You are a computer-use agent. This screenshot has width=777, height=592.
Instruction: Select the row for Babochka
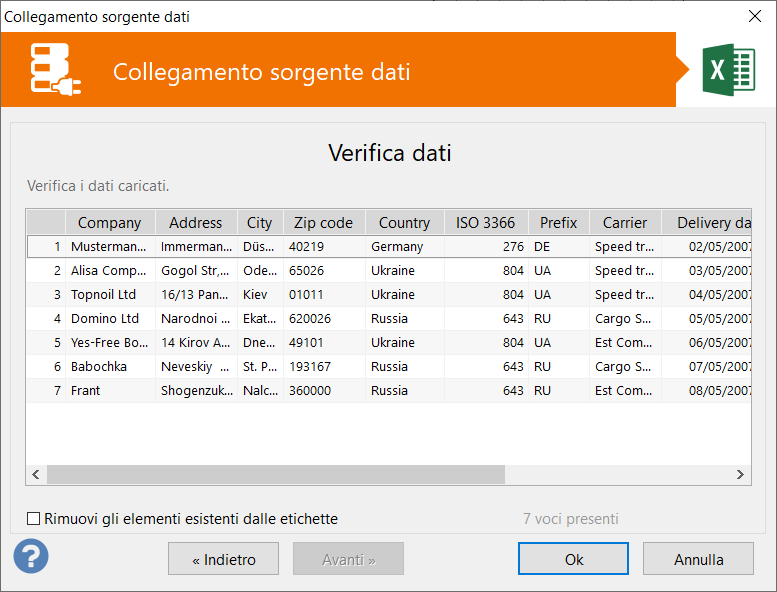coord(389,367)
